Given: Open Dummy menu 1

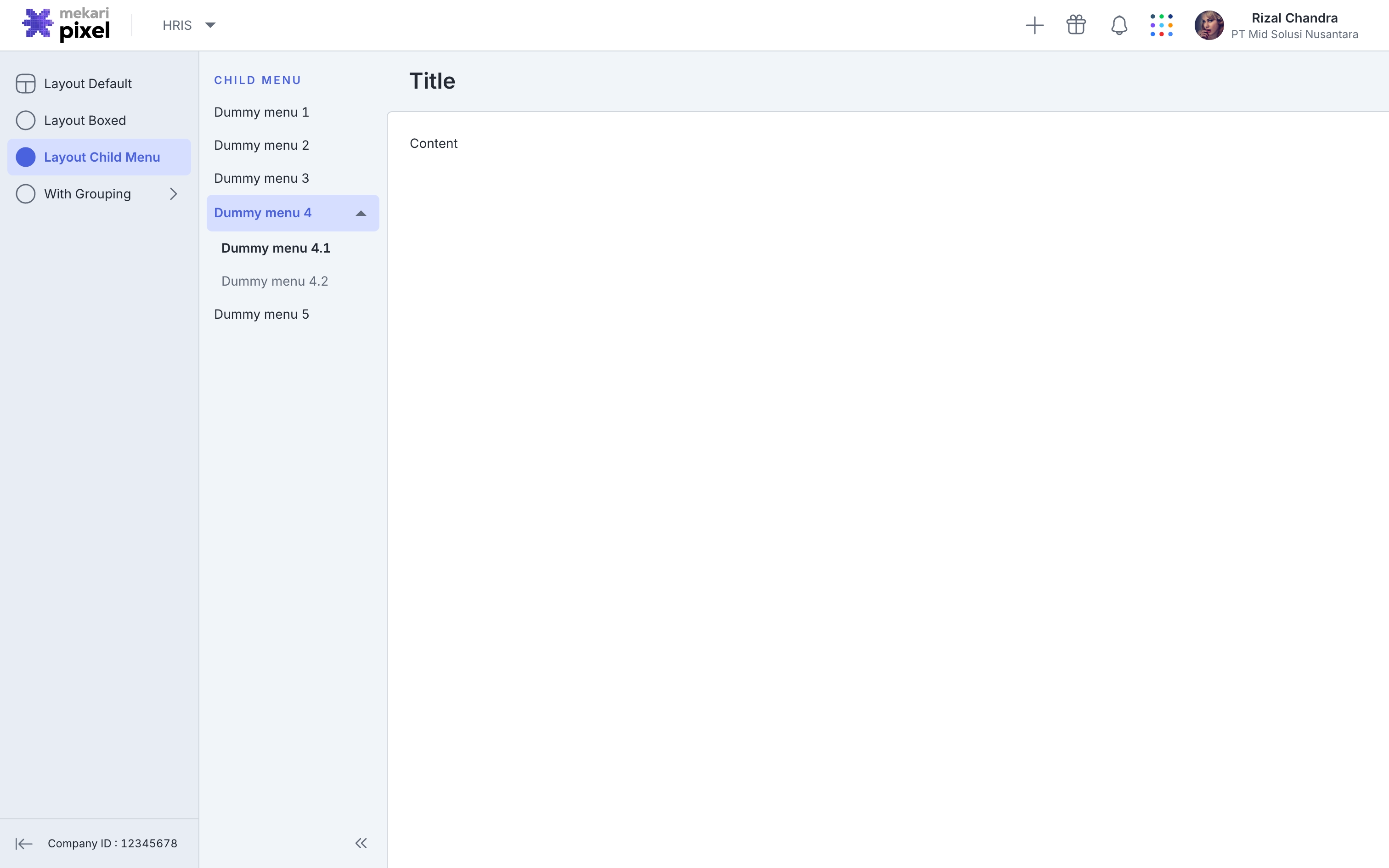Looking at the screenshot, I should 293,113.
